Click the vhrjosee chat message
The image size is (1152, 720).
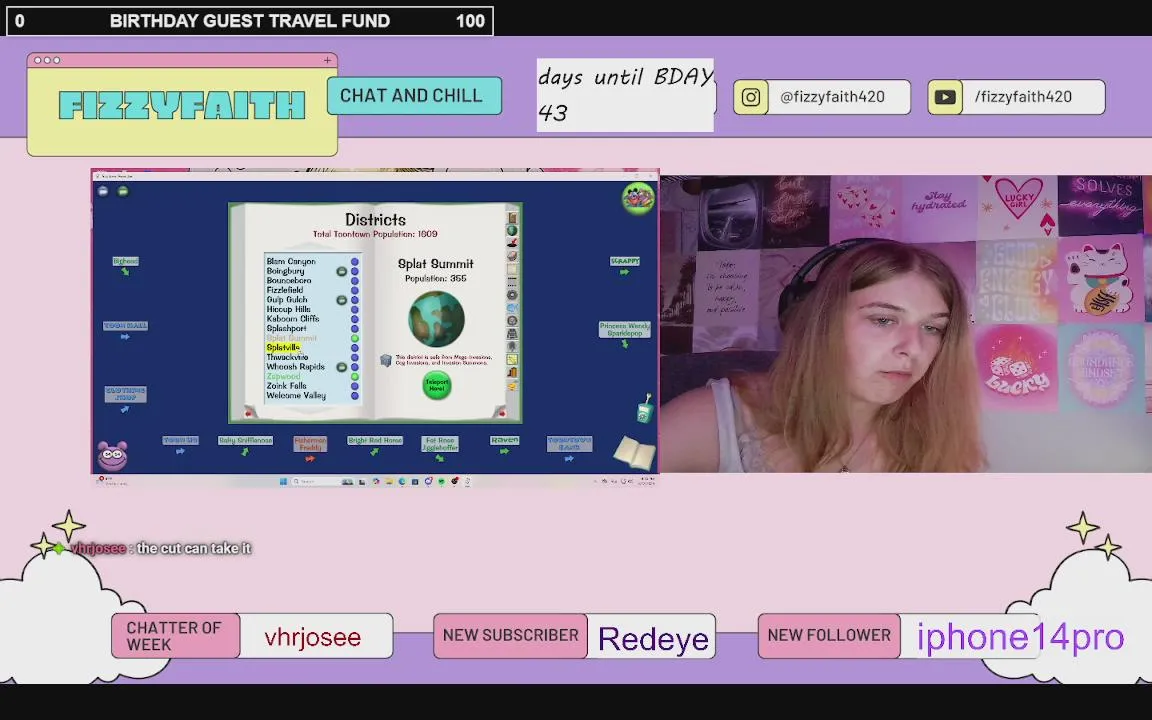(162, 548)
